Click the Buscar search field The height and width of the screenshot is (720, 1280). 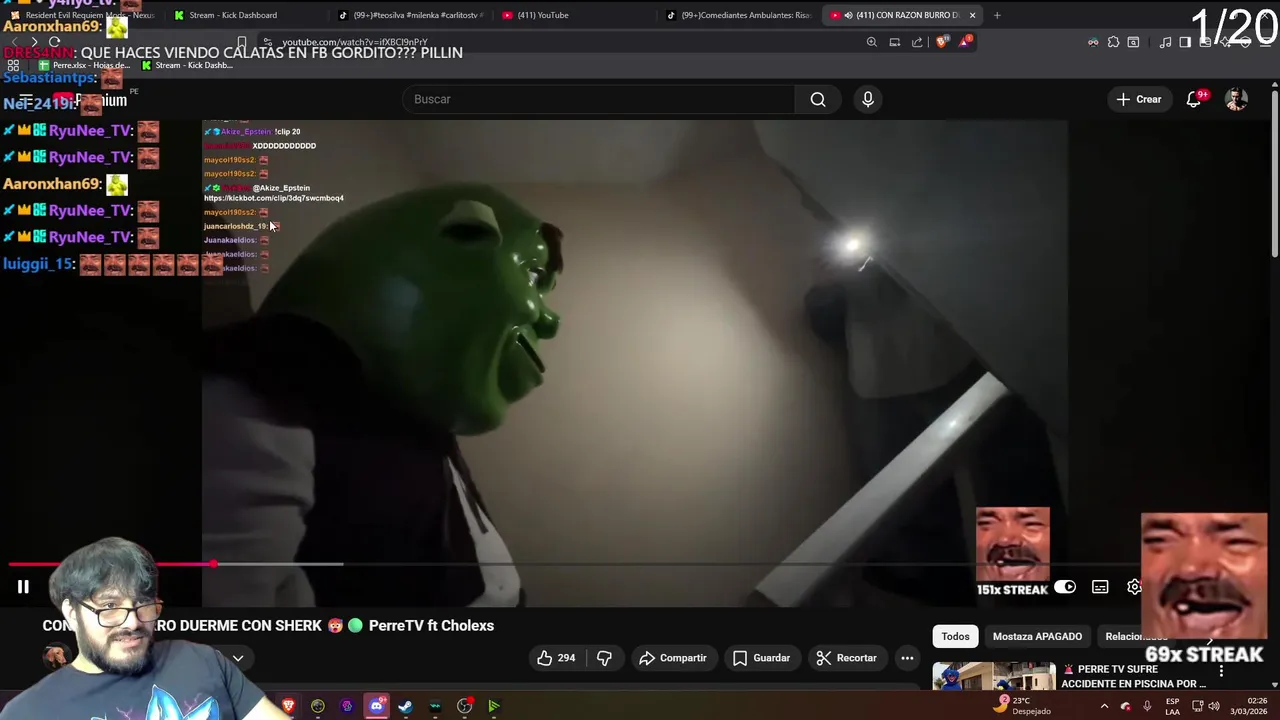(598, 99)
